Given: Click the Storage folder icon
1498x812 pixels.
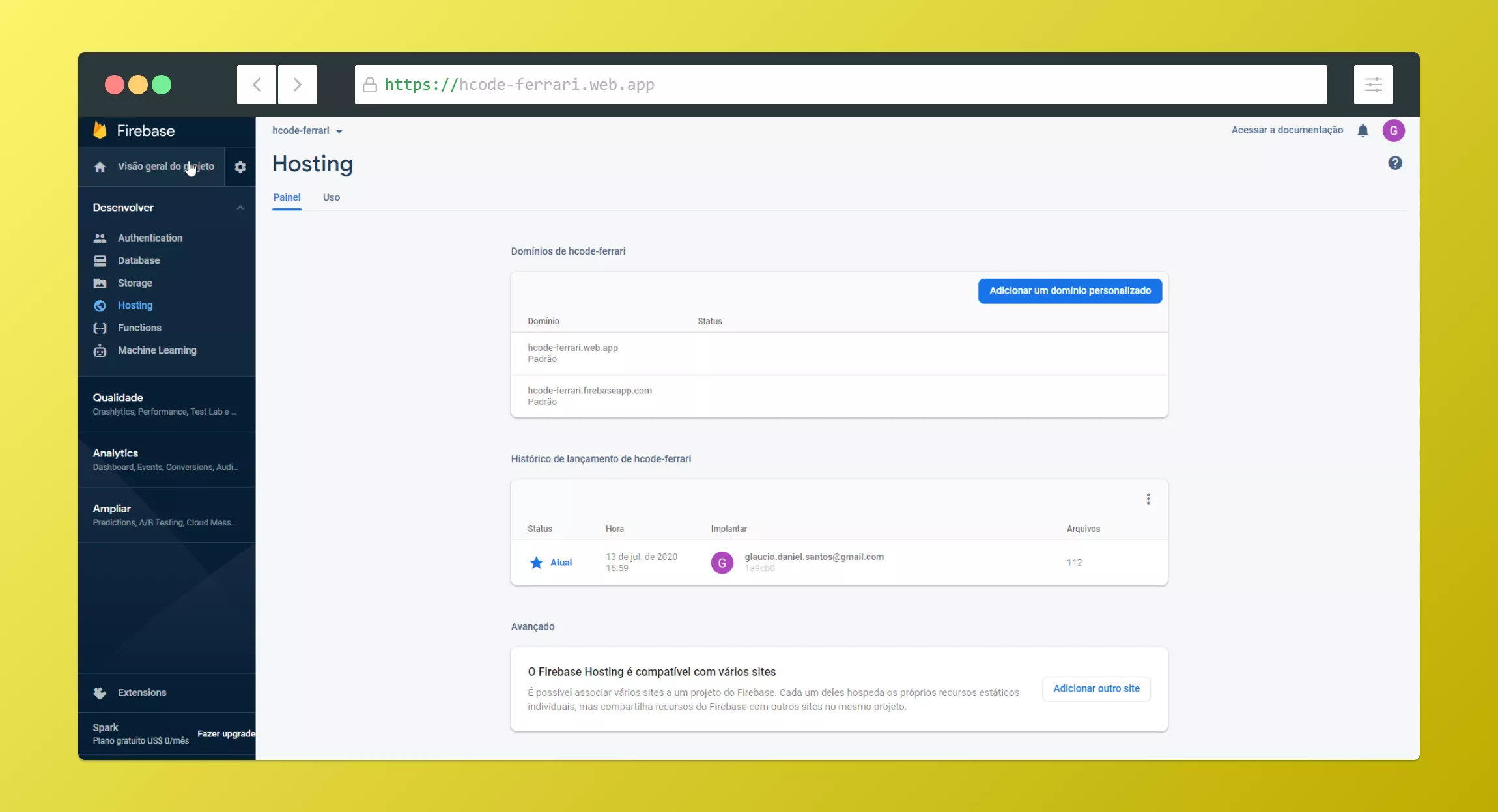Looking at the screenshot, I should [x=100, y=283].
